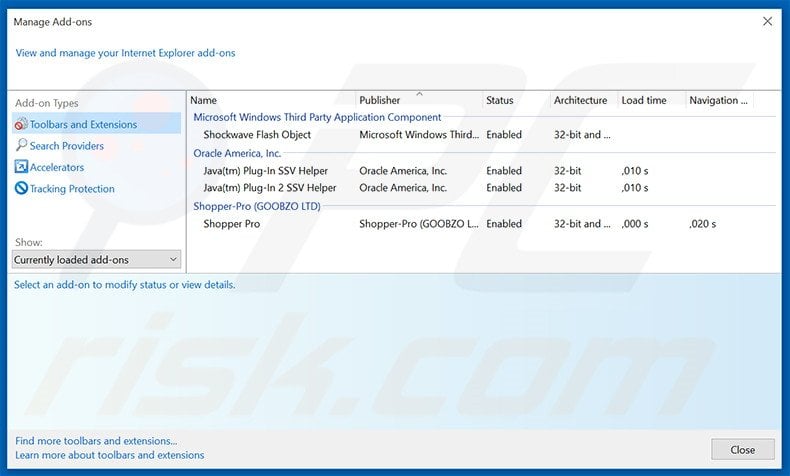
Task: Click the Accelerators icon
Action: point(21,167)
